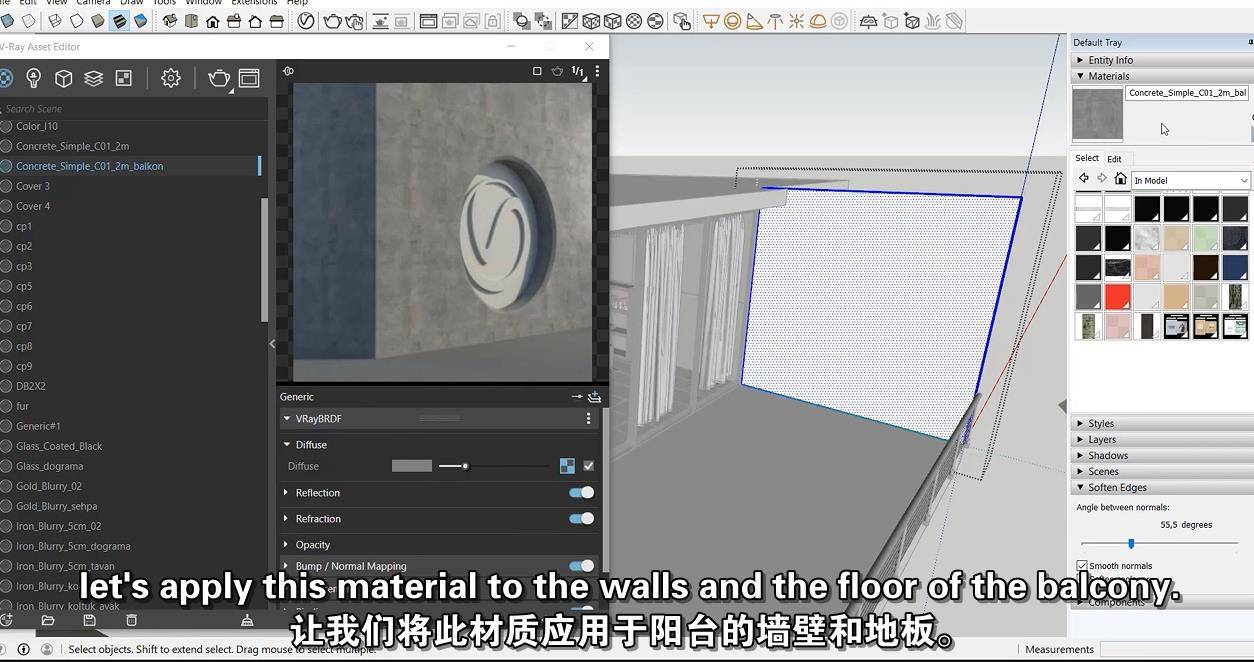The image size is (1254, 662).
Task: Open the In Model collection dropdown
Action: tap(1190, 180)
